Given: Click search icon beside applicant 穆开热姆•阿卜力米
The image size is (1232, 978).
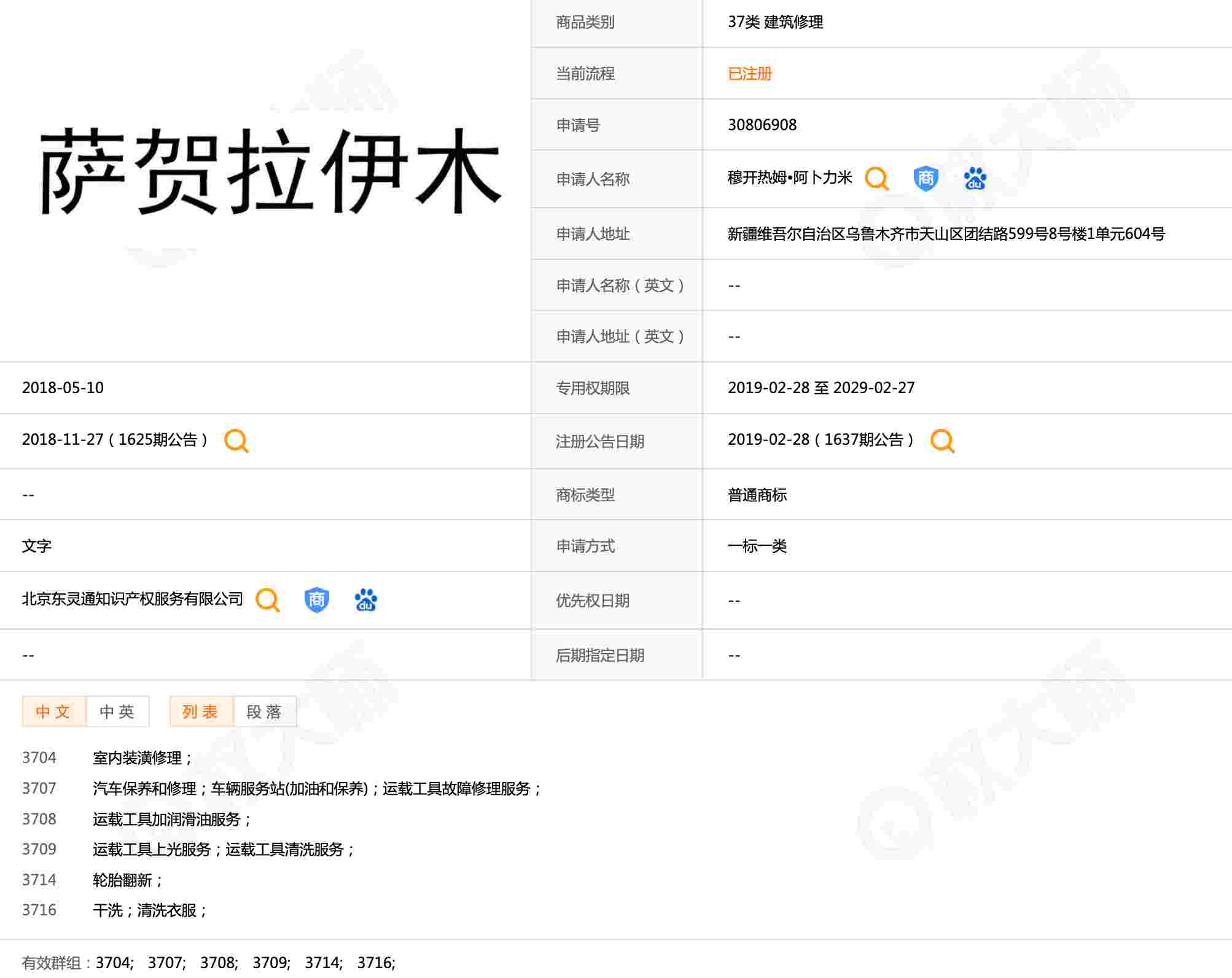Looking at the screenshot, I should tap(876, 179).
